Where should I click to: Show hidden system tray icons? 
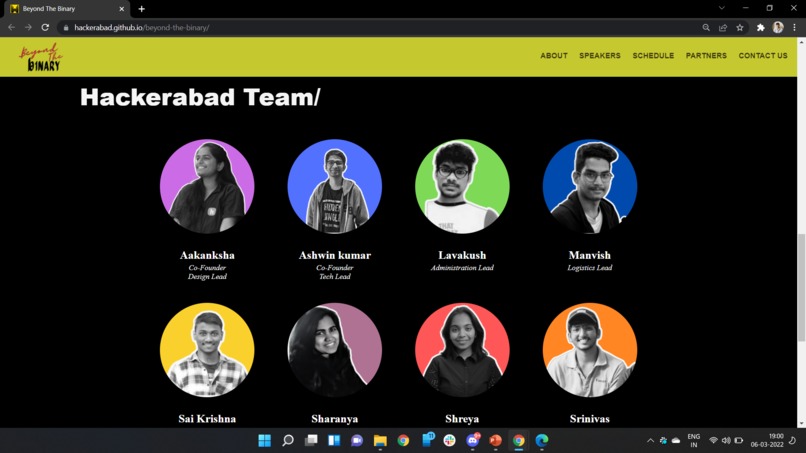(x=650, y=440)
